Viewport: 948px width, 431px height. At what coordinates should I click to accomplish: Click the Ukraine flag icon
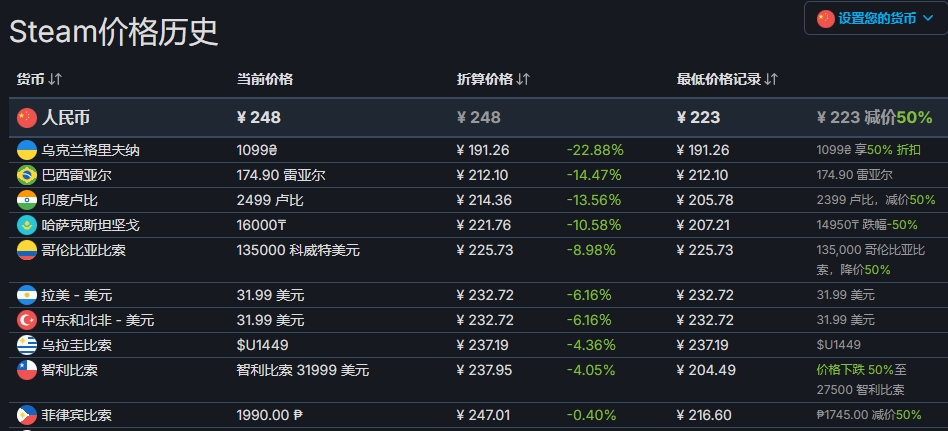click(27, 150)
